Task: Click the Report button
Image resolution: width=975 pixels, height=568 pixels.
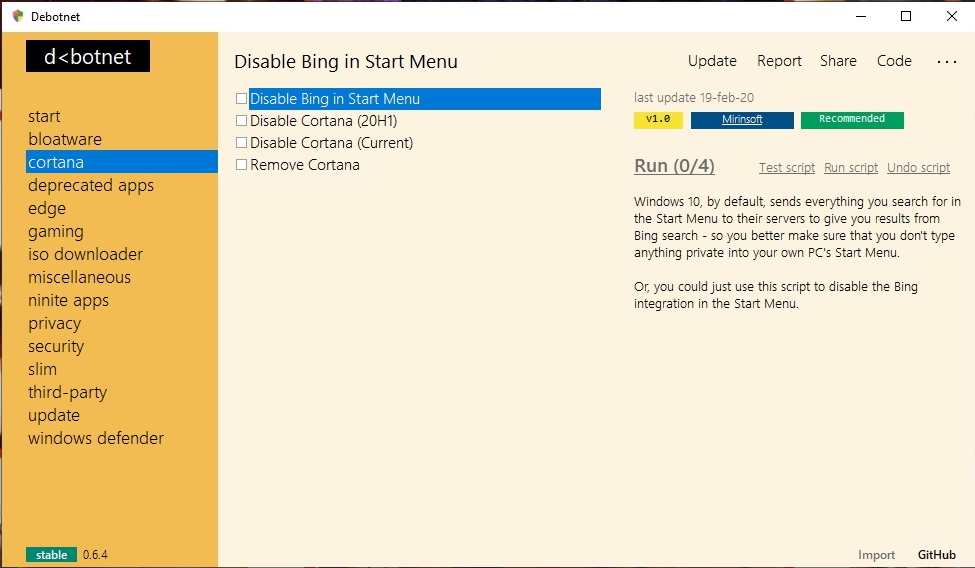Action: (779, 61)
